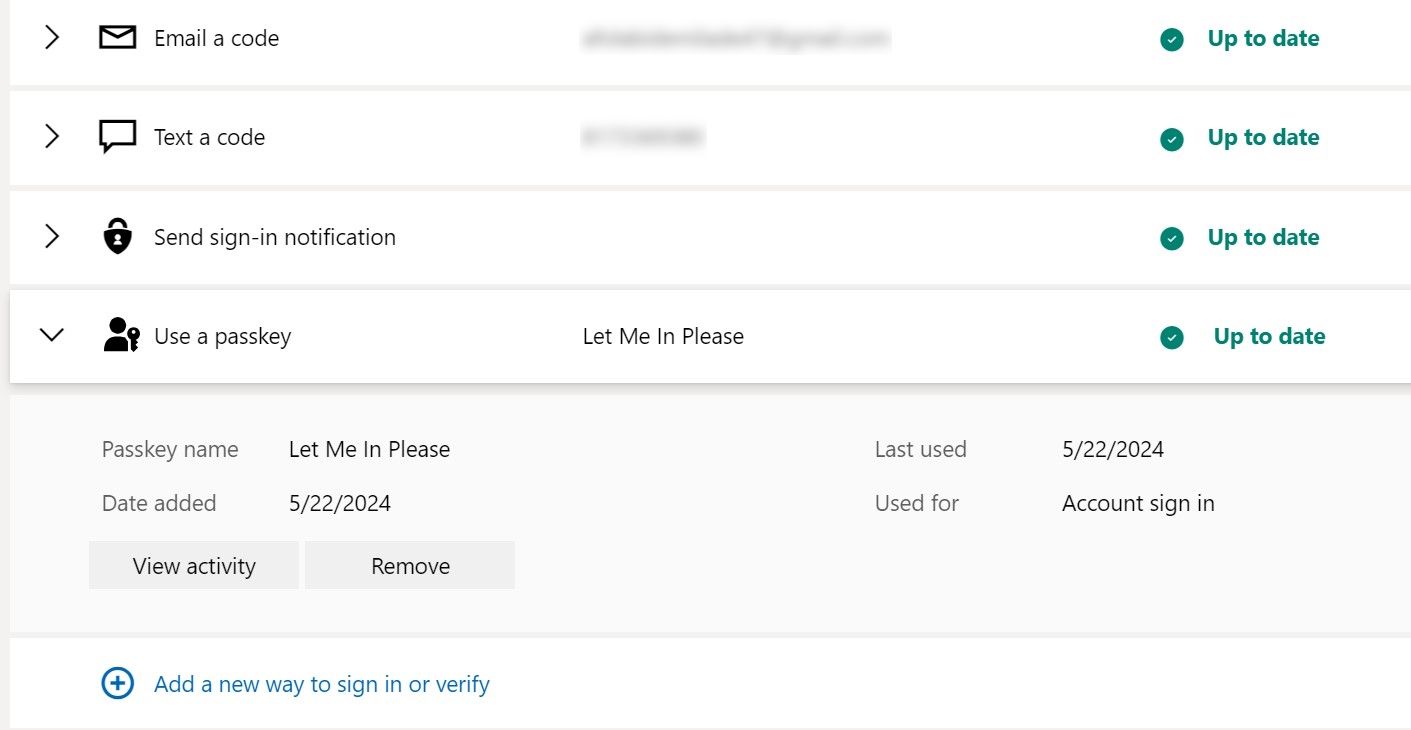This screenshot has height=730, width=1411.
Task: Expand the Text a code section
Action: (52, 137)
